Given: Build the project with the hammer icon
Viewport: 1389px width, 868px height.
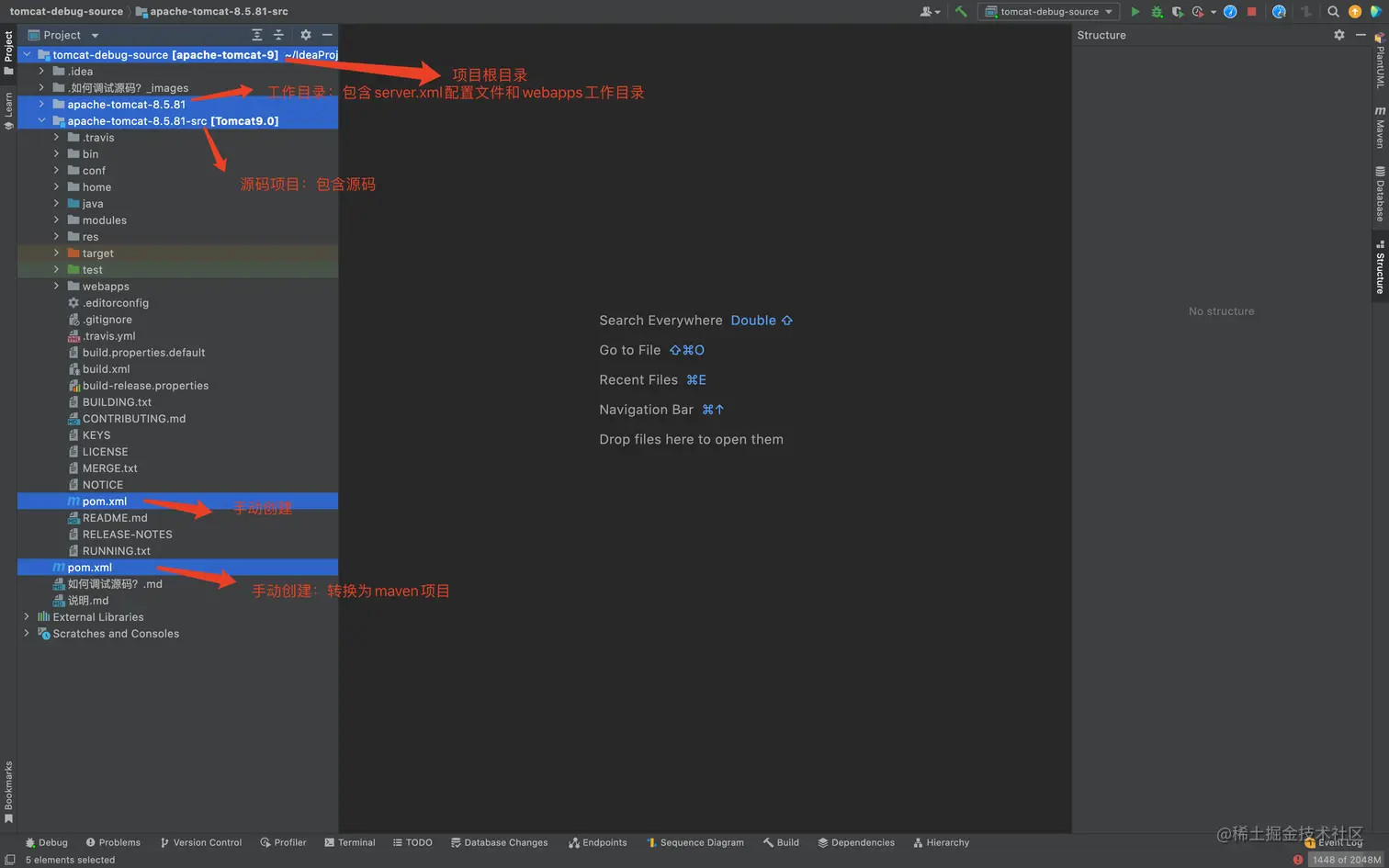Looking at the screenshot, I should click(961, 12).
